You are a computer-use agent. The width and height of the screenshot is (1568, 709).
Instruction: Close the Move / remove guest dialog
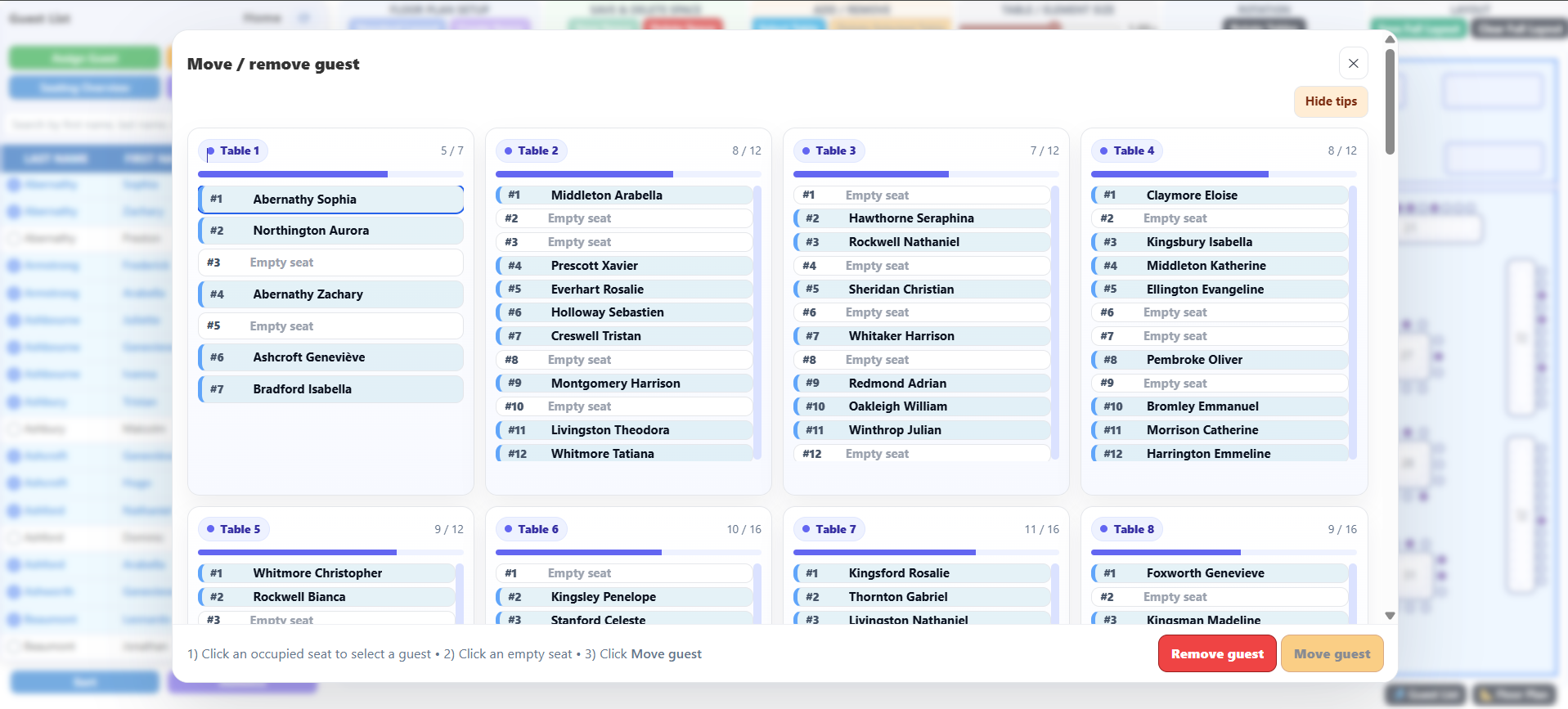pyautogui.click(x=1353, y=63)
